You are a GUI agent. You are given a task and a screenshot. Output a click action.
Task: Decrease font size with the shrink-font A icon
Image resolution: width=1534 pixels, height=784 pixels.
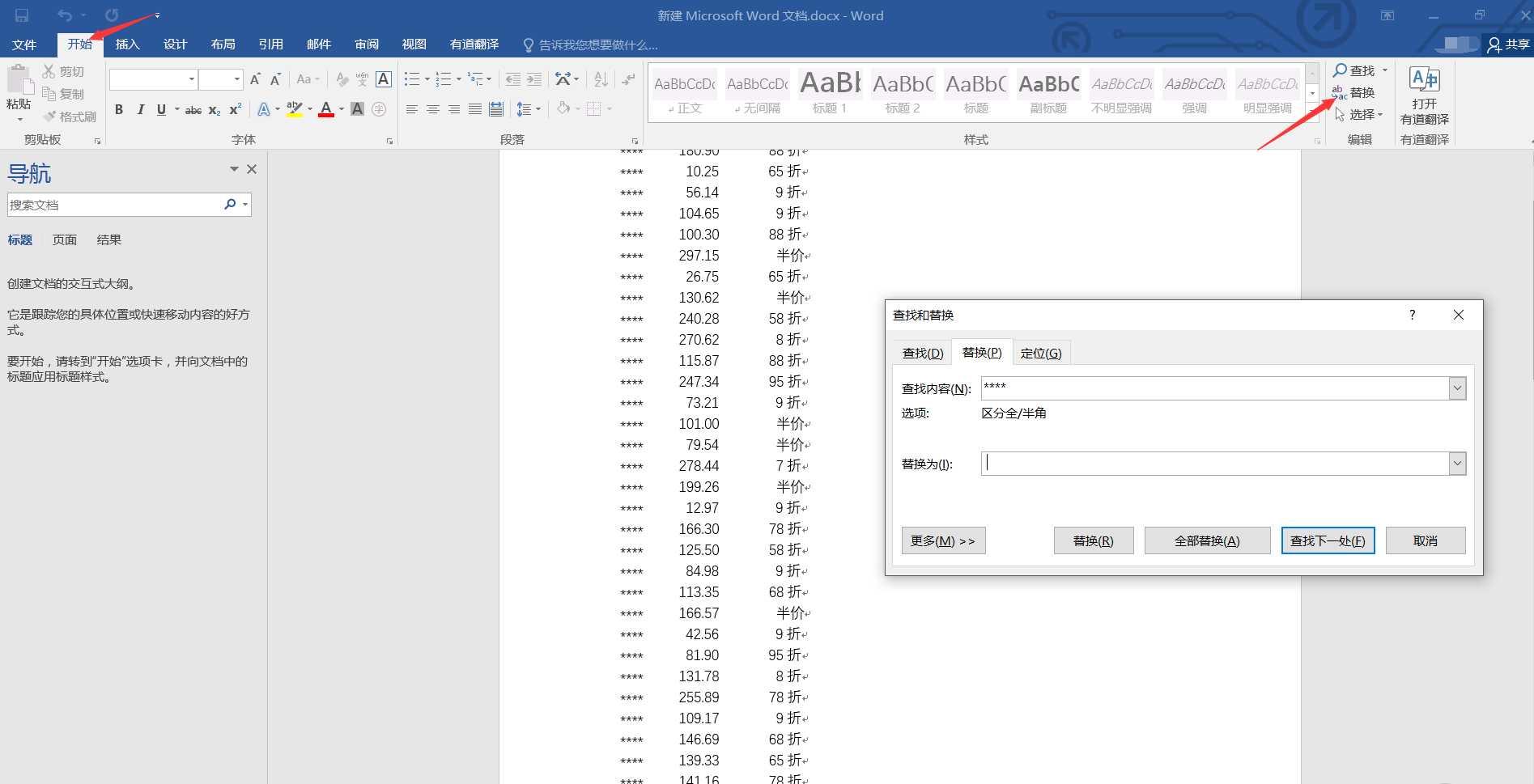[x=275, y=79]
